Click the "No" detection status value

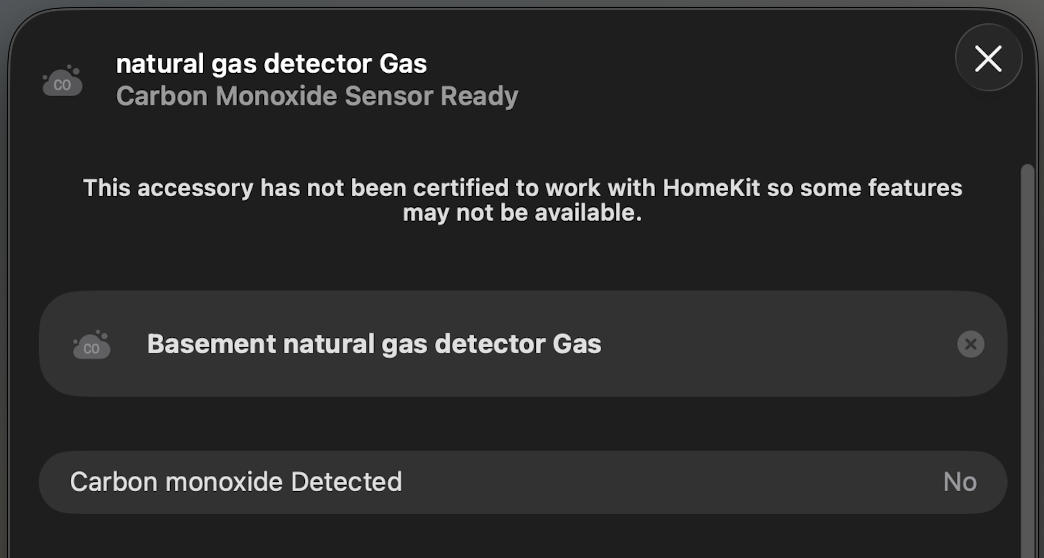(x=959, y=482)
